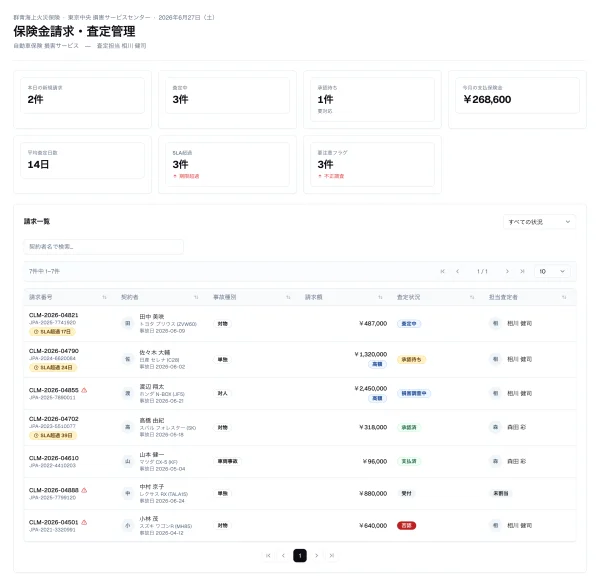600x586 pixels.
Task: Sort the table by 請求額 column
Action: coord(380,297)
